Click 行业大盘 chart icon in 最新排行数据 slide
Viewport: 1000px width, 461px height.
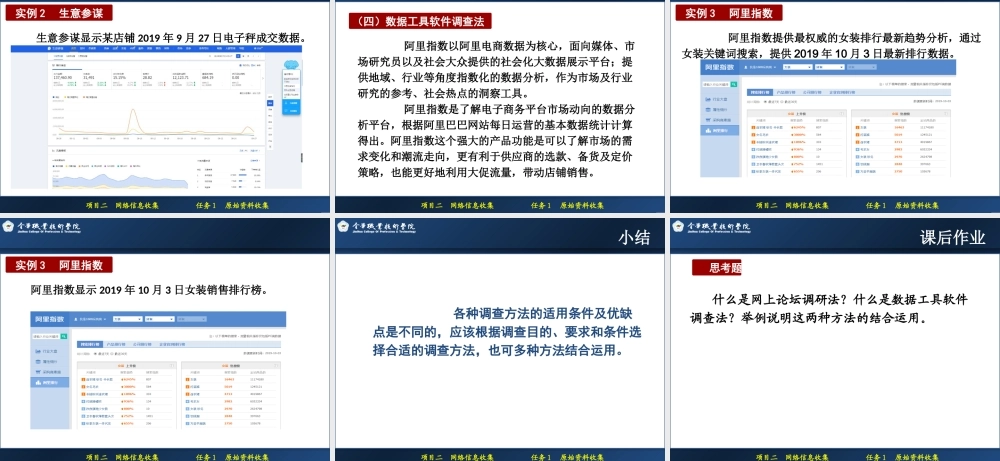coord(708,99)
